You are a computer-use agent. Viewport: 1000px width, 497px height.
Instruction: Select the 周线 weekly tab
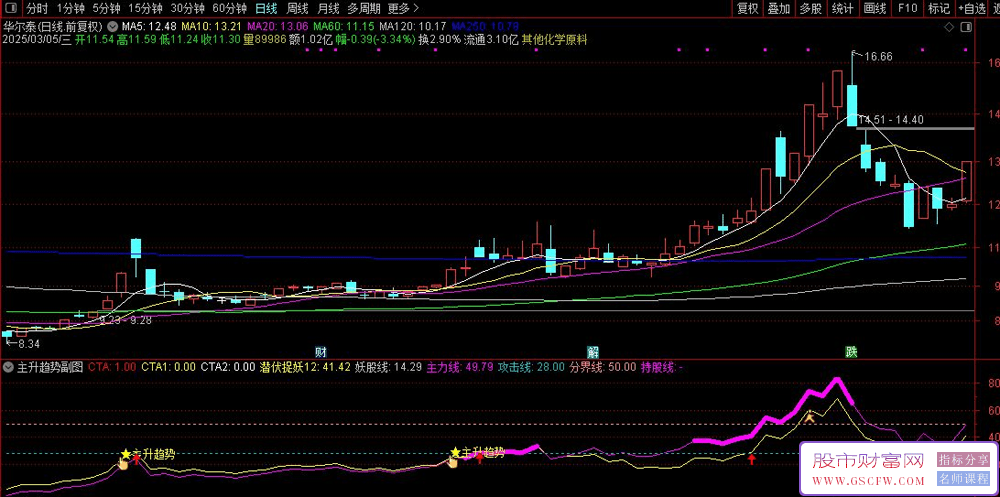297,8
